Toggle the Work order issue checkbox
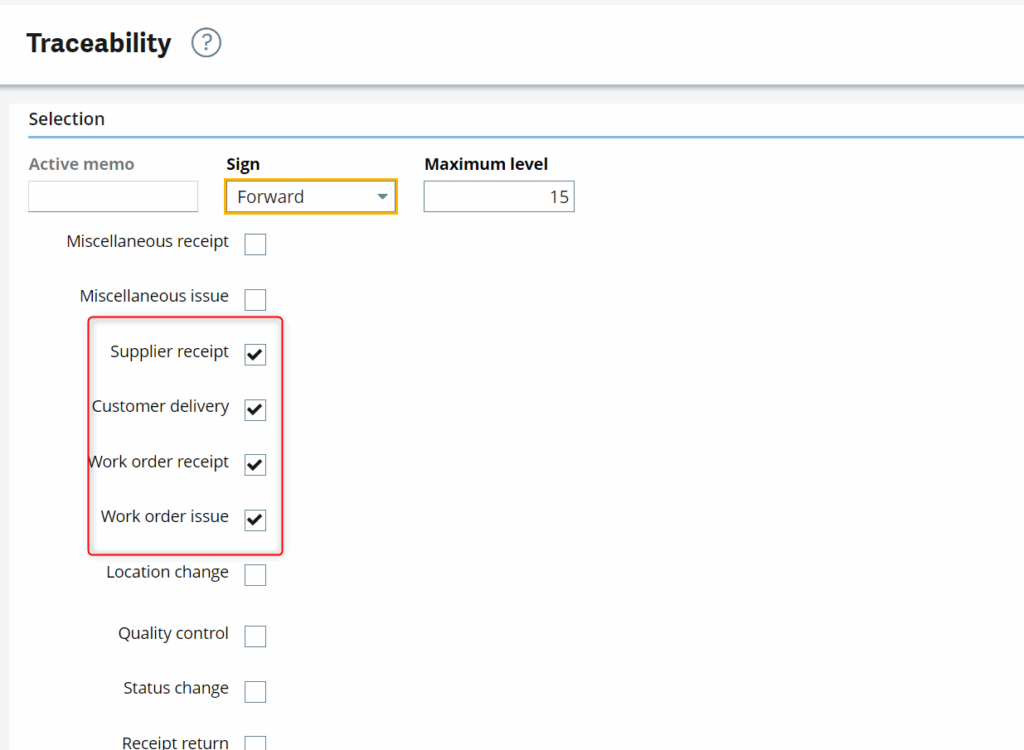This screenshot has height=750, width=1024. [255, 519]
